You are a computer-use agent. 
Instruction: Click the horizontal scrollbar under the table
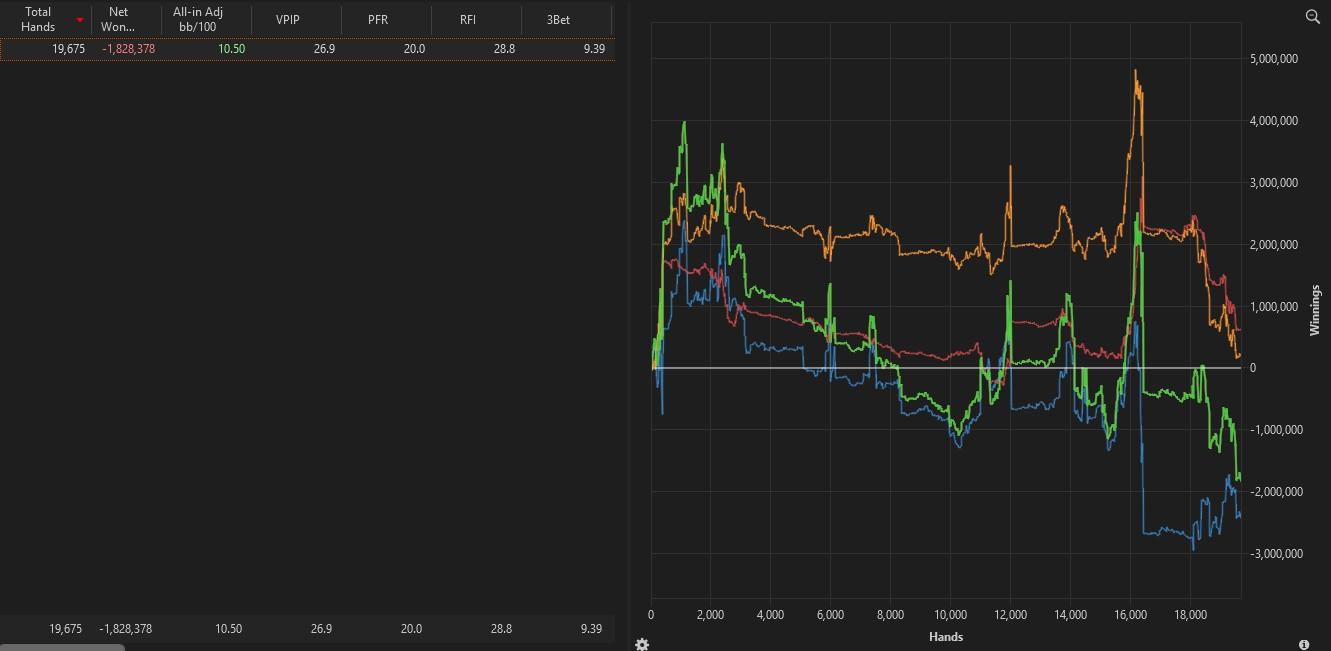[62, 647]
